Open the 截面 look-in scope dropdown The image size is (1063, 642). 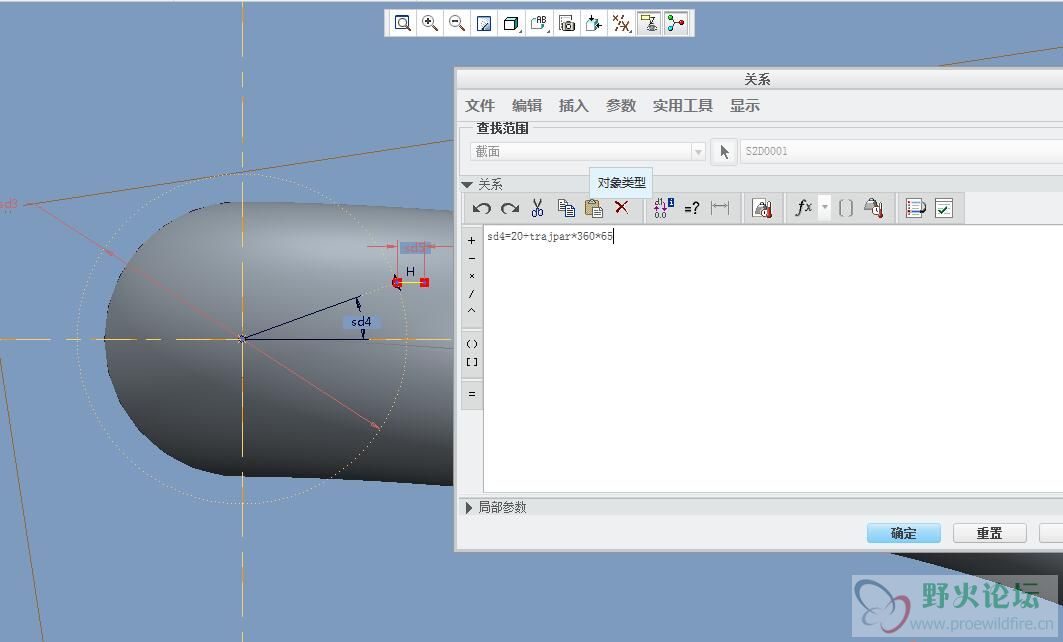(x=588, y=152)
